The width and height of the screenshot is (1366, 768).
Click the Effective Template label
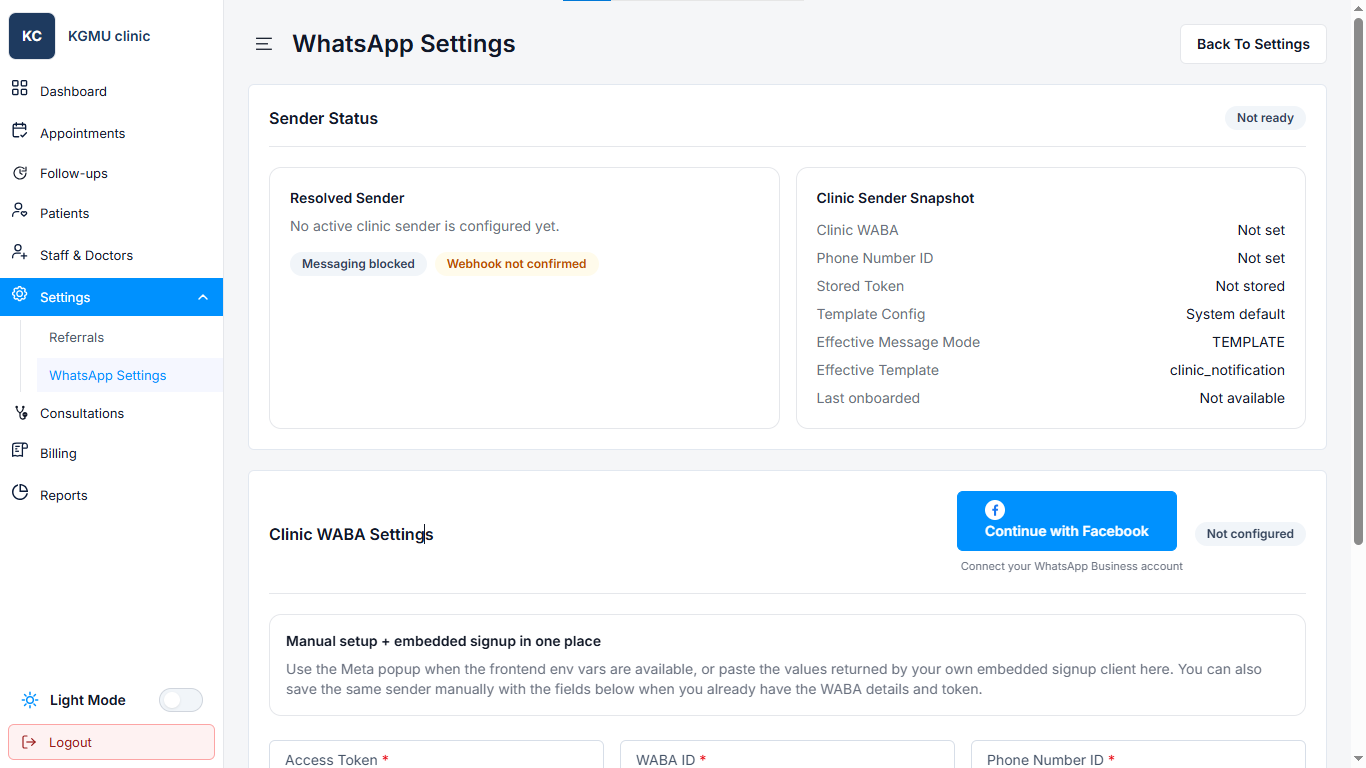[x=878, y=370]
